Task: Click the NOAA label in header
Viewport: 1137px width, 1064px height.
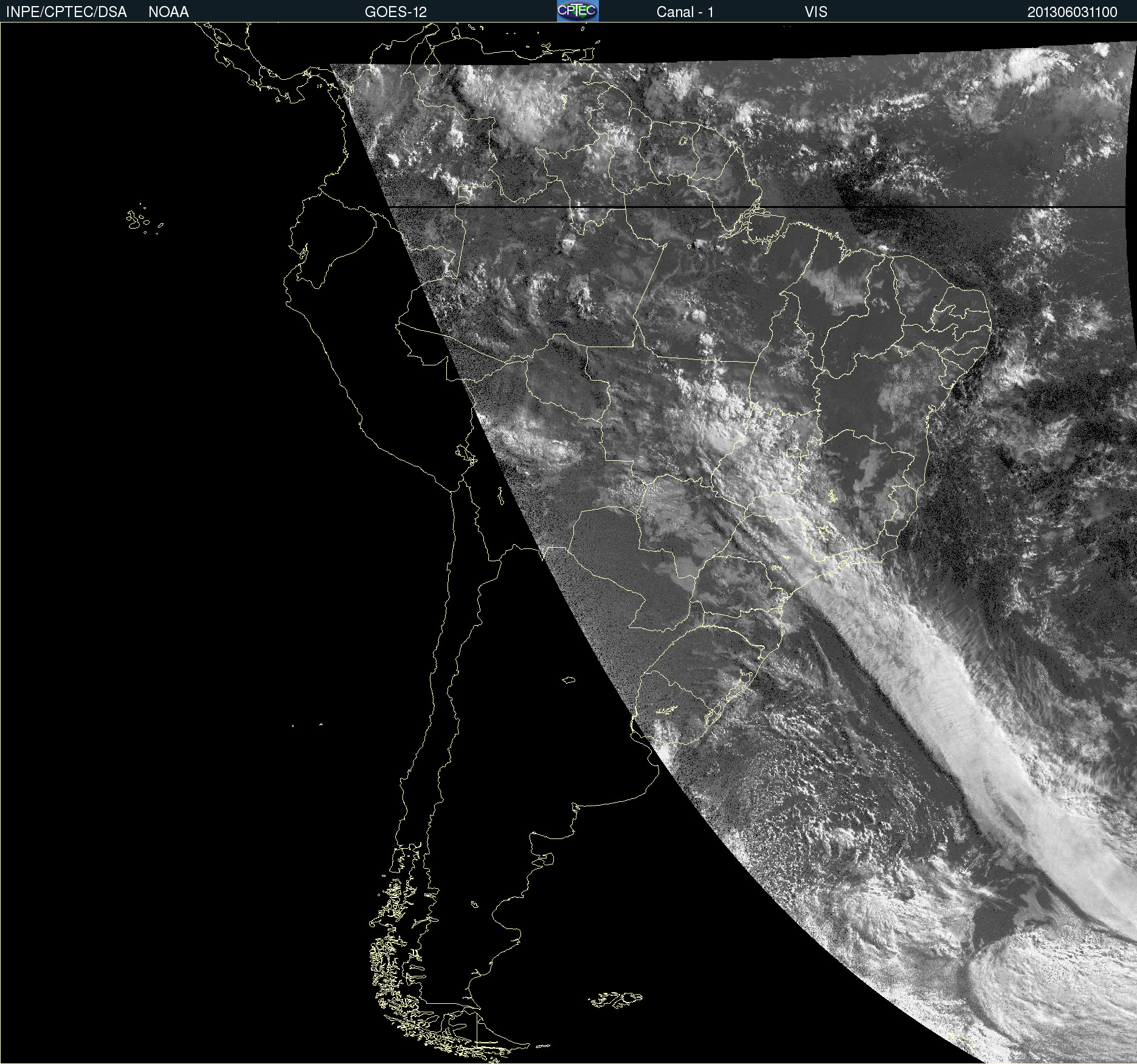Action: 168,12
